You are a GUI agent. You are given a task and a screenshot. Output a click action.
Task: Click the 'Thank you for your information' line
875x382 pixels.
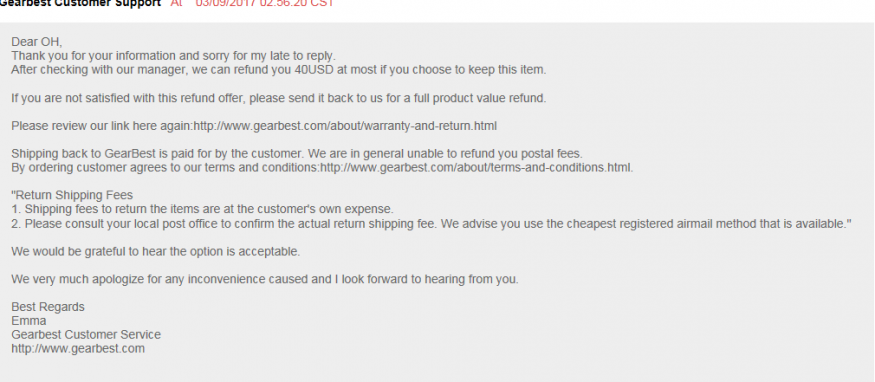pos(174,56)
